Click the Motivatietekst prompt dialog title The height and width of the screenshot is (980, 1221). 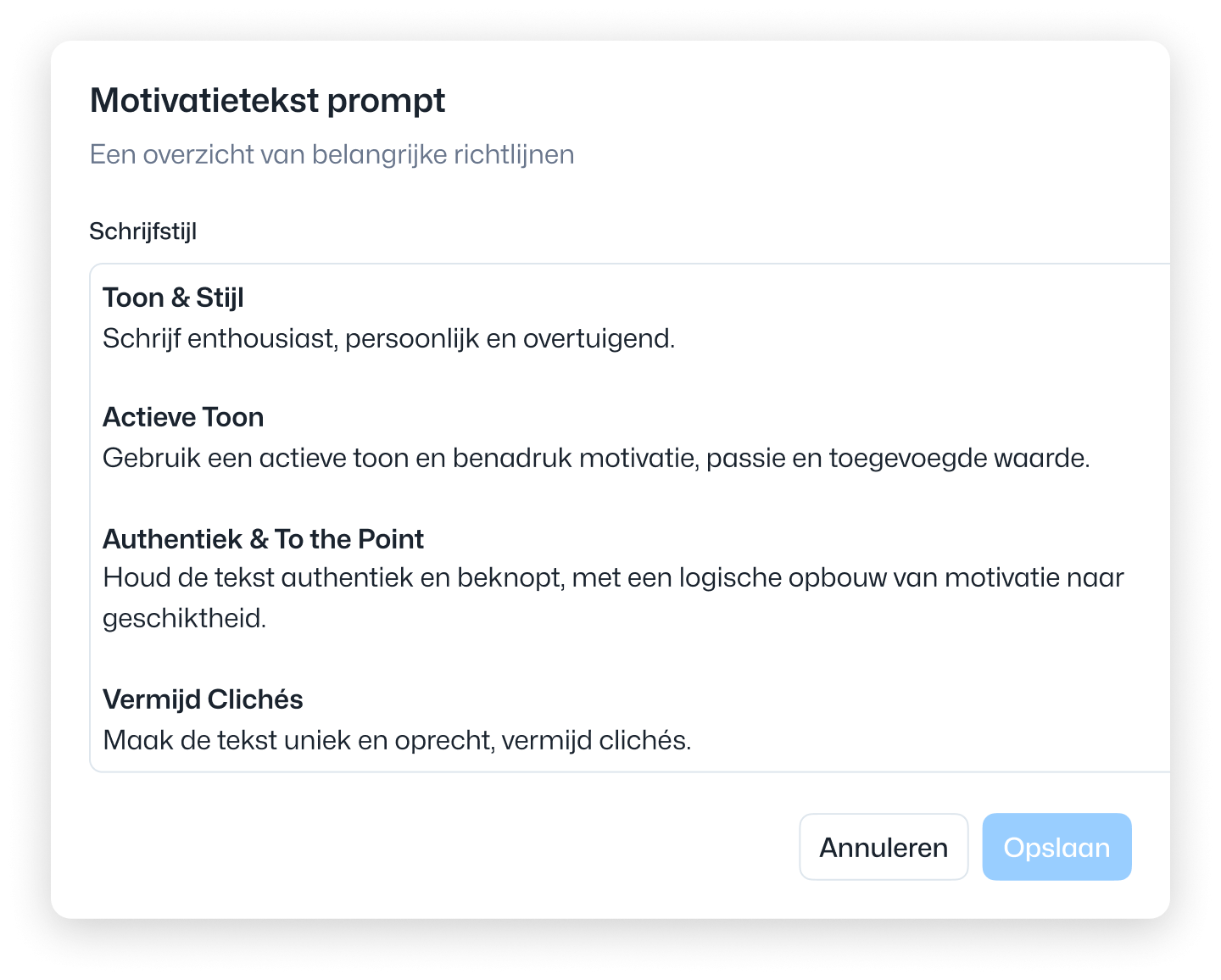[x=267, y=100]
